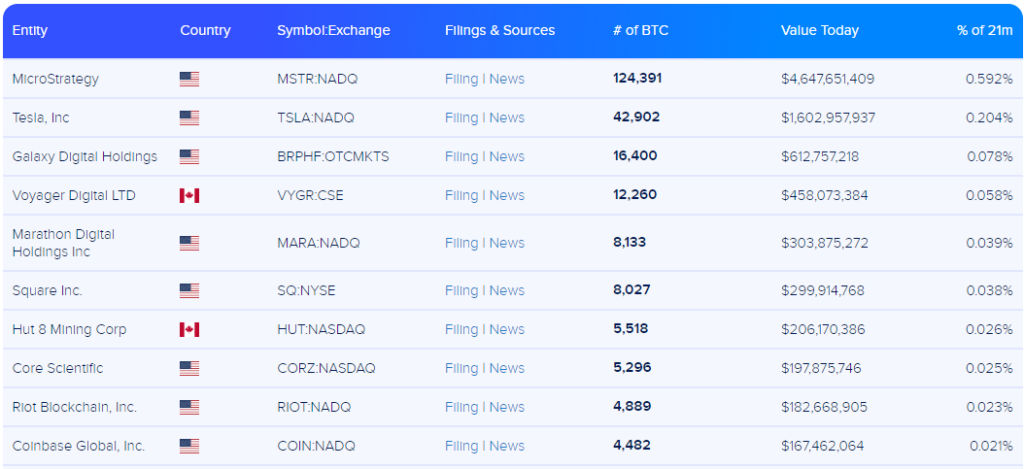Click US flag beside Core Scientific
Viewport: 1024px width, 469px height.
tap(189, 368)
